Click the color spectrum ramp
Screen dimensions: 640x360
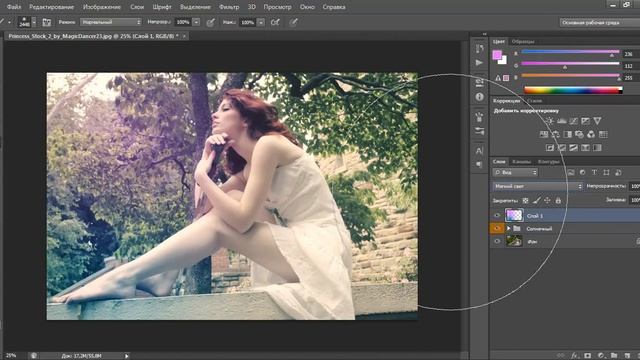click(573, 90)
